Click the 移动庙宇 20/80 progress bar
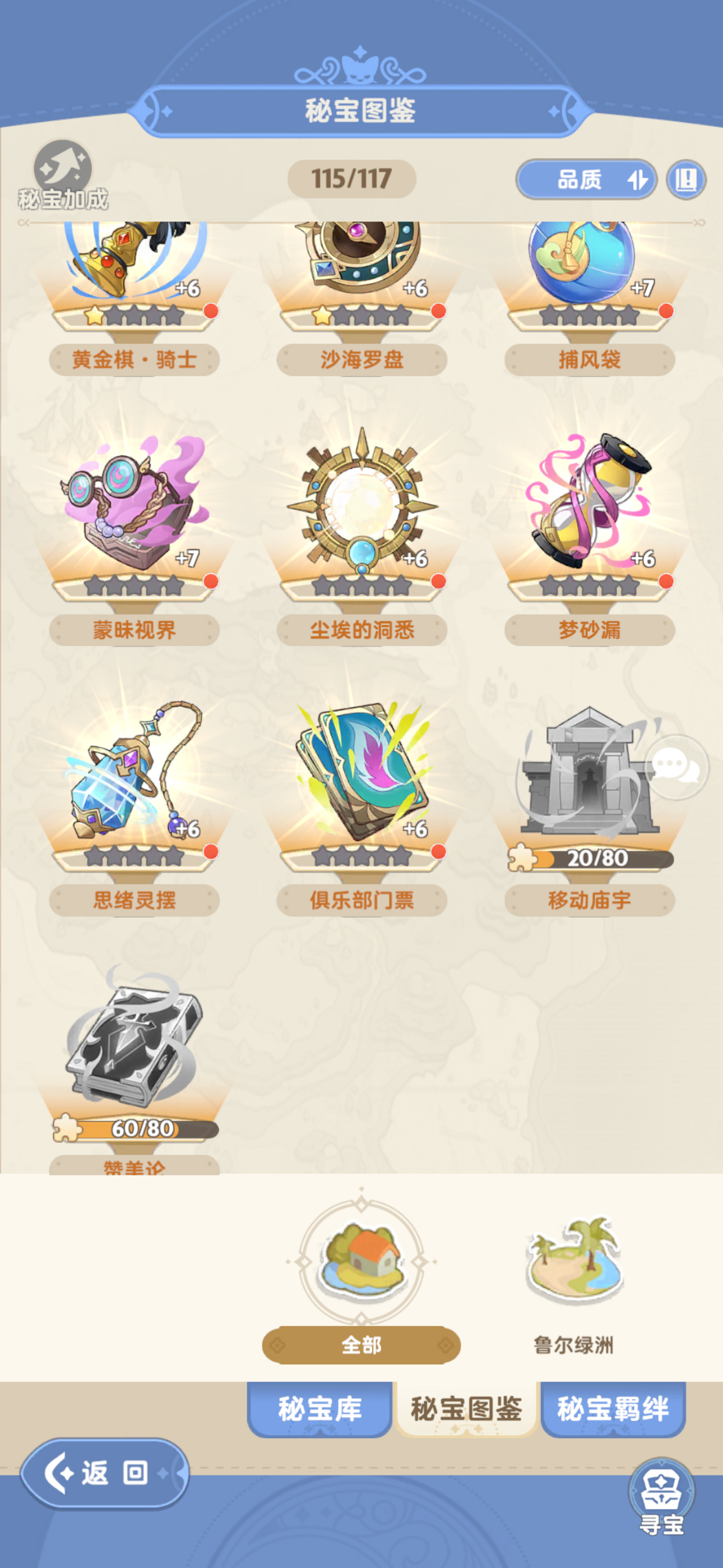Viewport: 723px width, 1568px height. 591,858
